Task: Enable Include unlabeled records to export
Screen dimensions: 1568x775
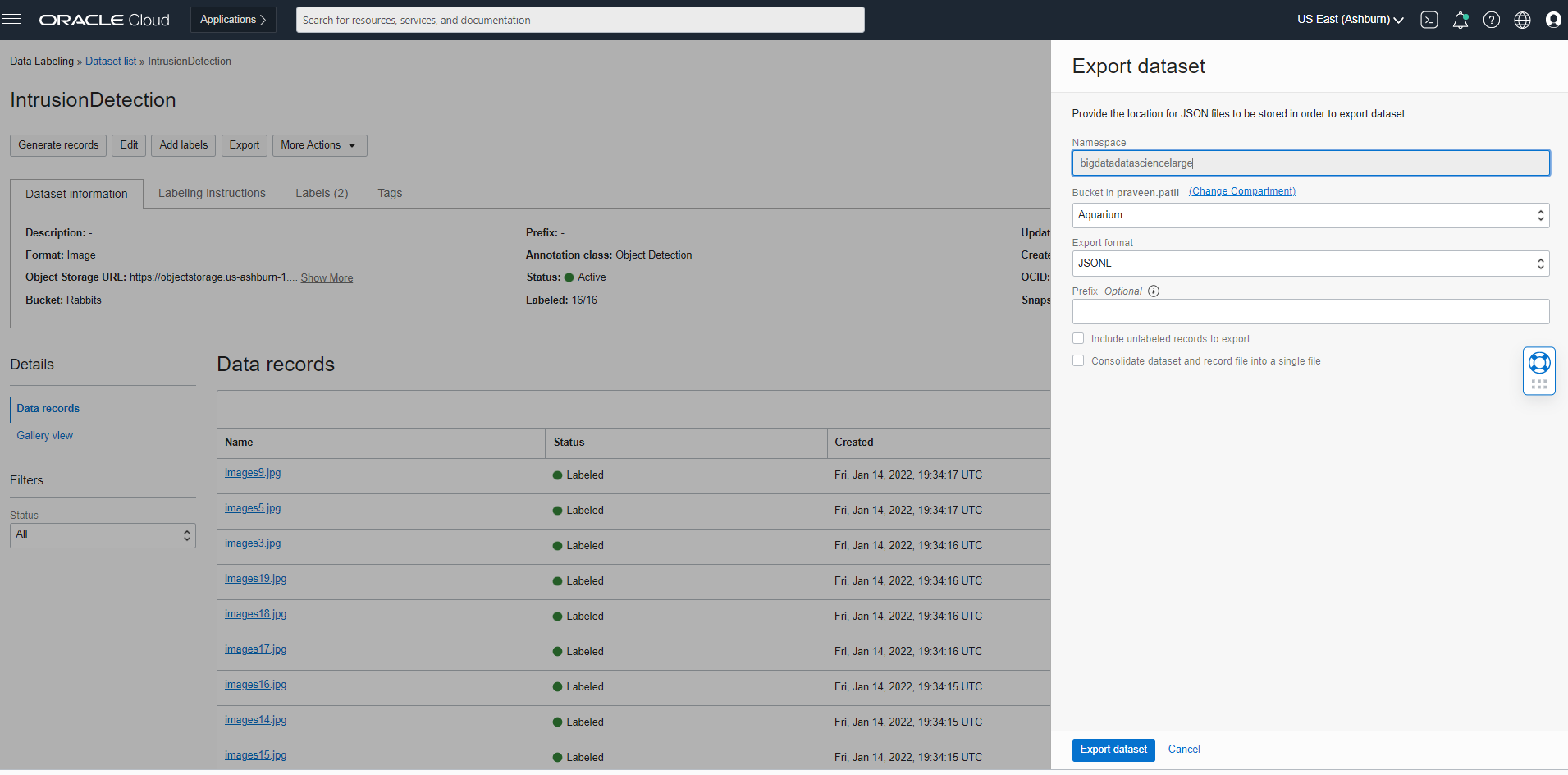Action: pyautogui.click(x=1078, y=339)
